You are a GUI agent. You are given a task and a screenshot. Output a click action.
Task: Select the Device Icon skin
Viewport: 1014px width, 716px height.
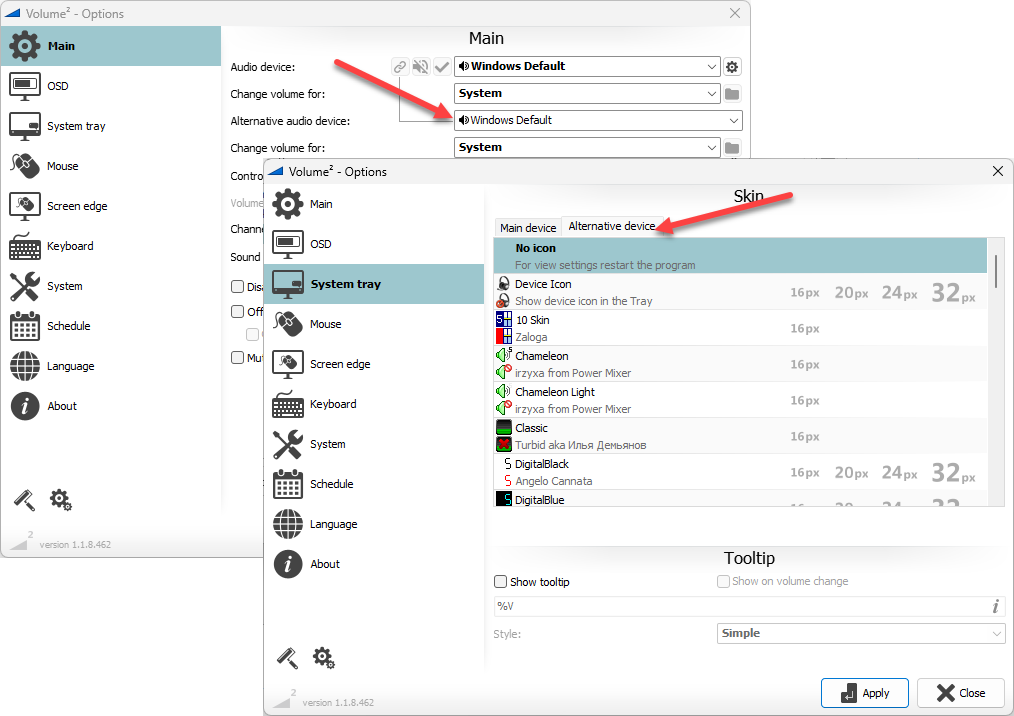click(x=740, y=292)
